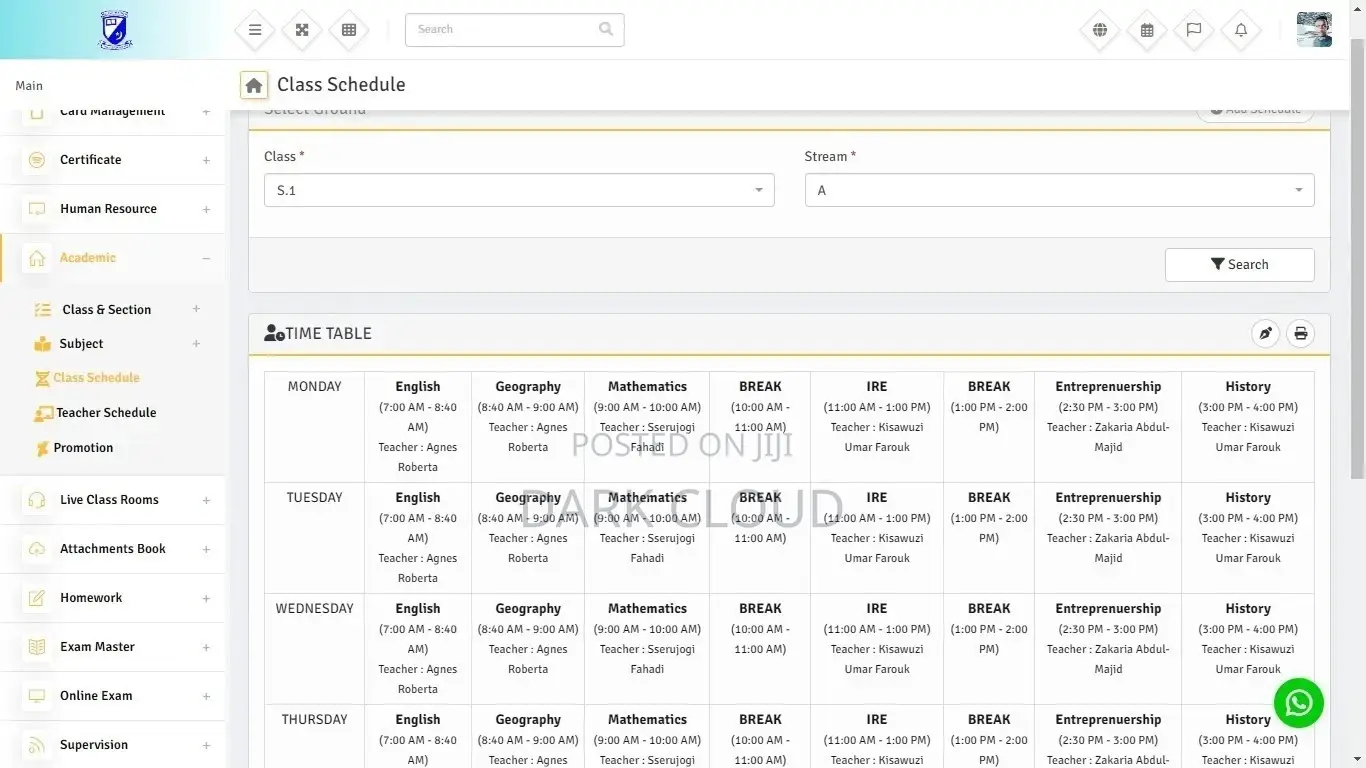
Task: Select the TUESDAY row label
Action: point(314,498)
